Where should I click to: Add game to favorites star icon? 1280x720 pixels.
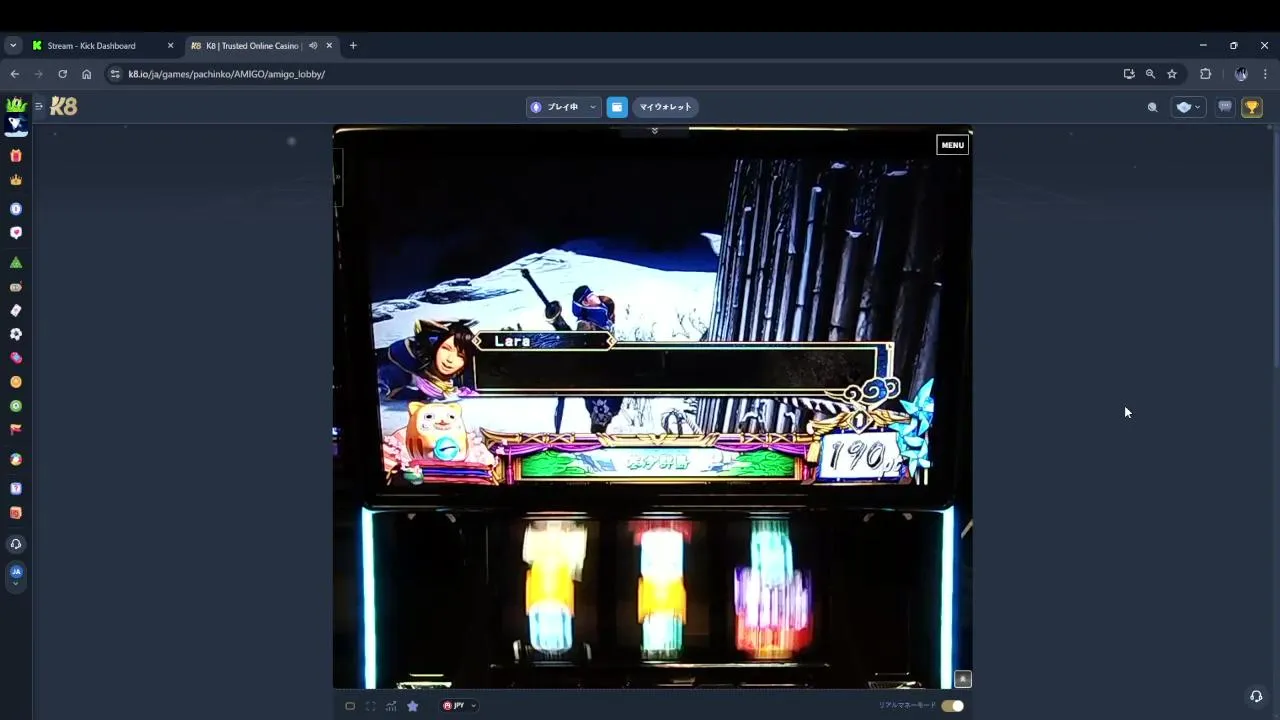pyautogui.click(x=412, y=706)
